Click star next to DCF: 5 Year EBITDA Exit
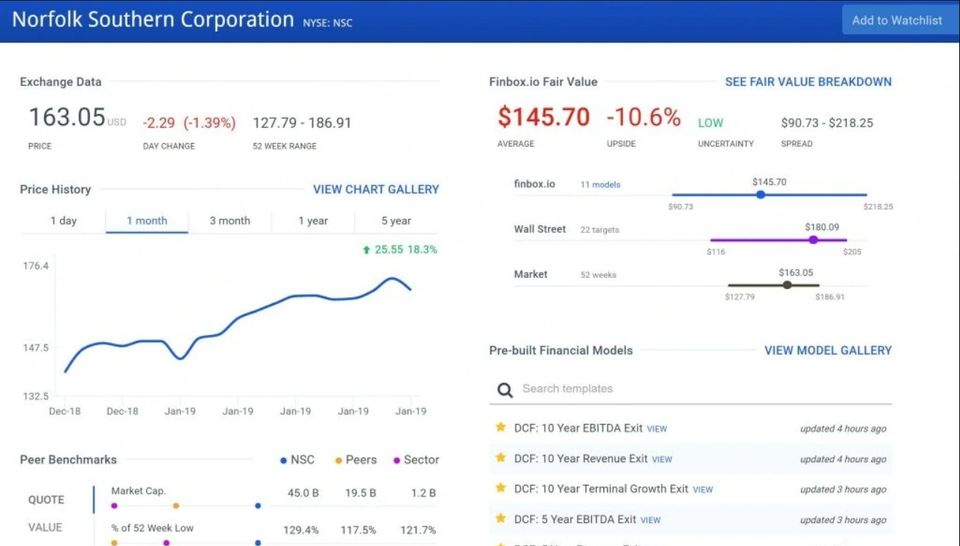Screen dimensions: 960x546 pyautogui.click(x=501, y=518)
